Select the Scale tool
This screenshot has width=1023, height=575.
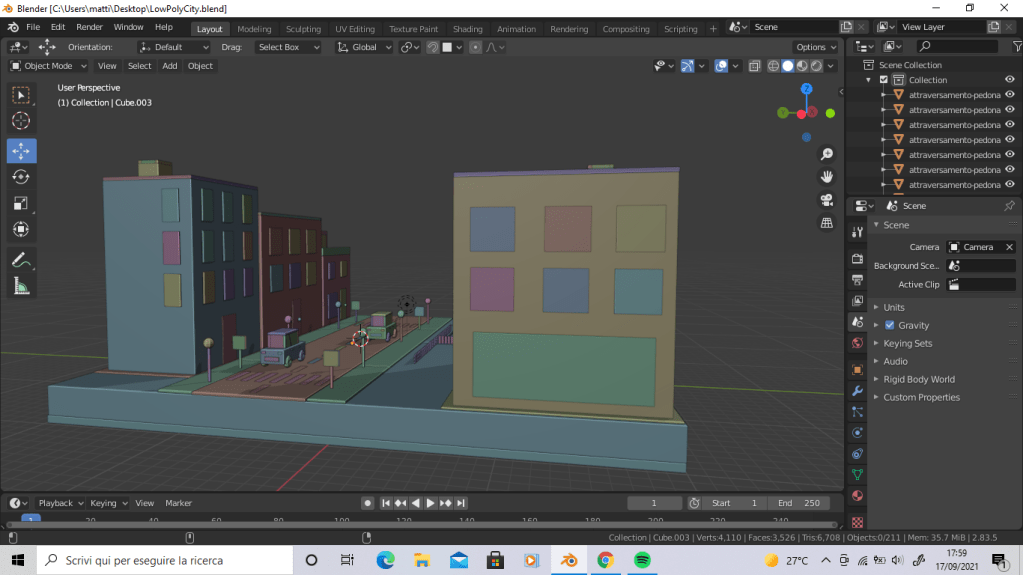(x=21, y=203)
